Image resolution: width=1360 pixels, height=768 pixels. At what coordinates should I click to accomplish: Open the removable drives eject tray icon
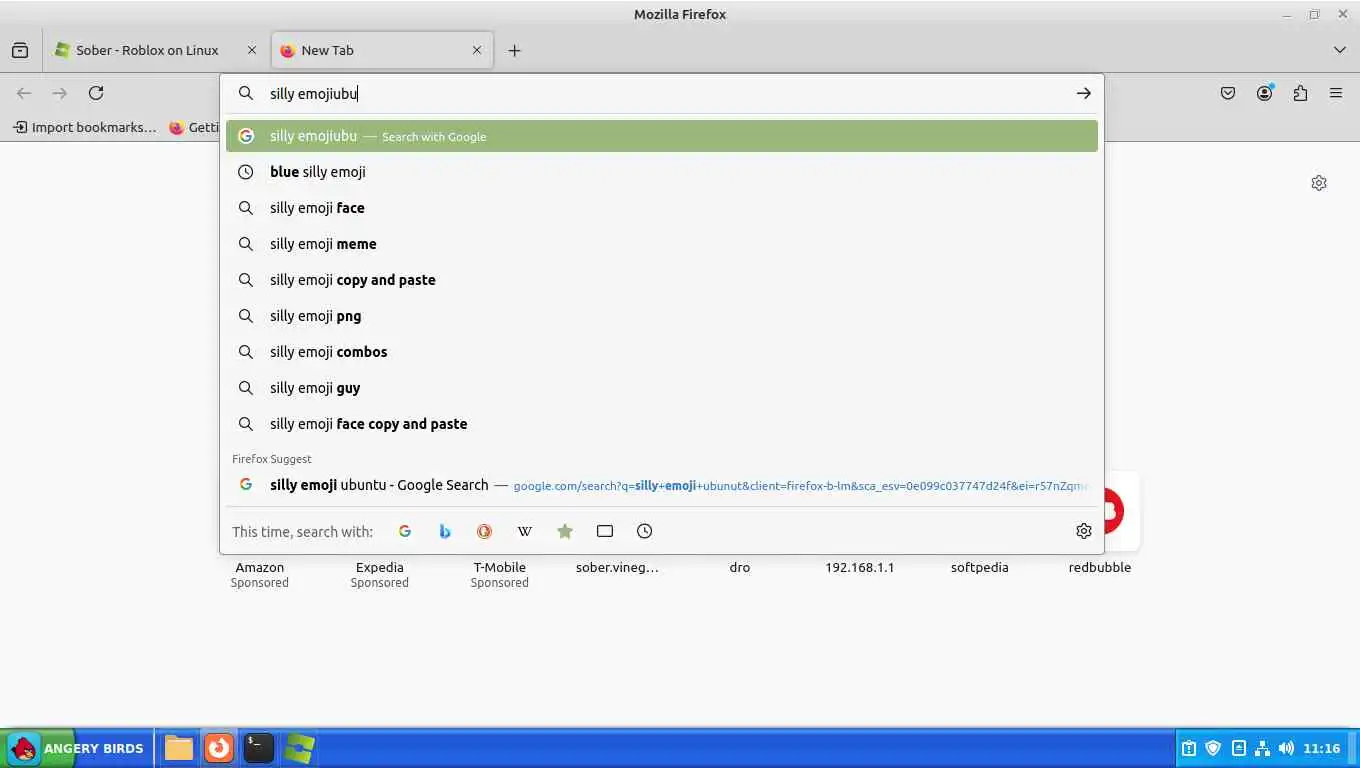(1238, 748)
